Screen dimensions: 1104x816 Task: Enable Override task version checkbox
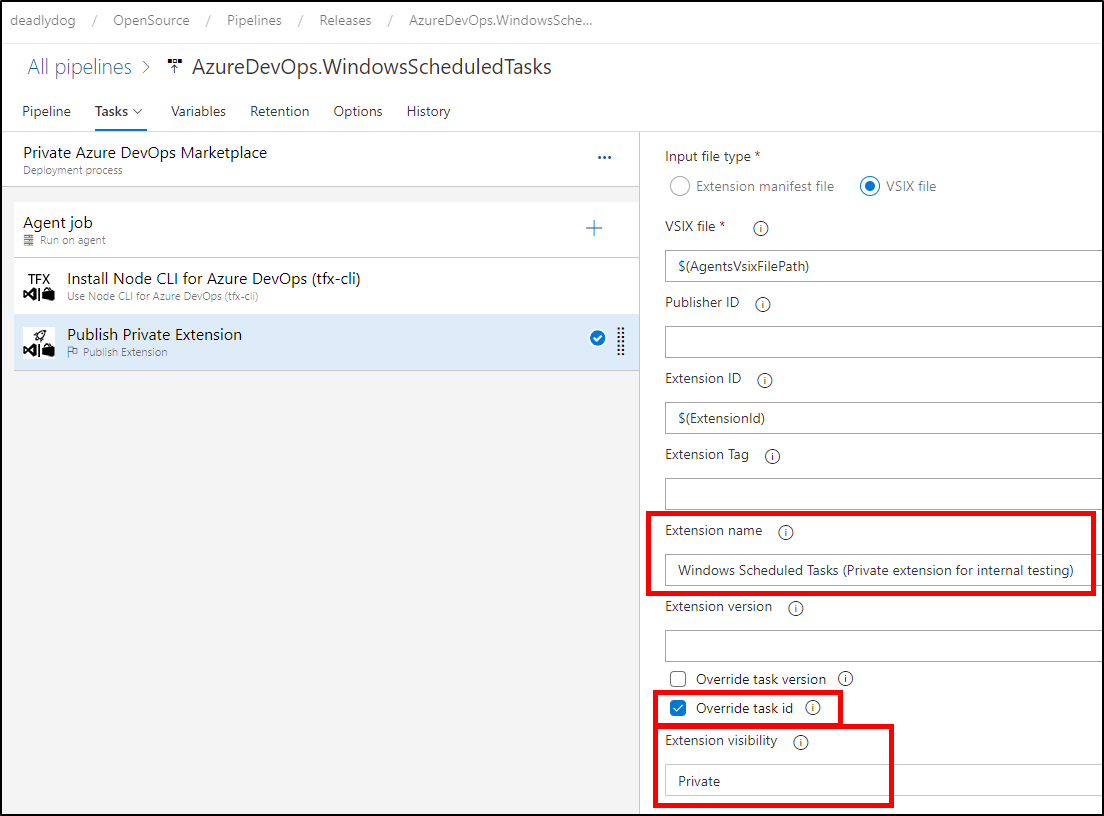678,679
